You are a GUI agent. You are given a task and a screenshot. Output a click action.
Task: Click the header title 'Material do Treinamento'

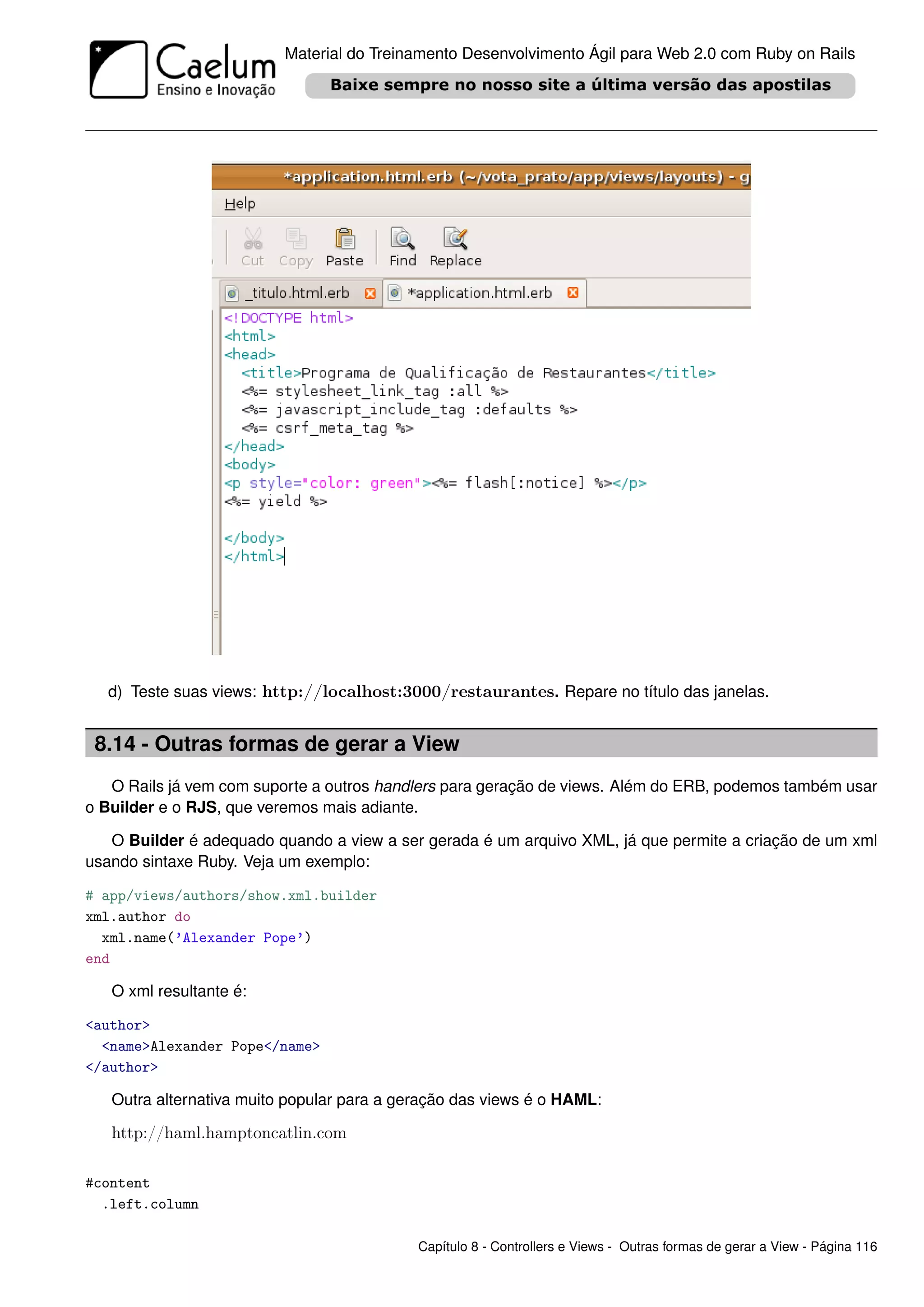(569, 54)
